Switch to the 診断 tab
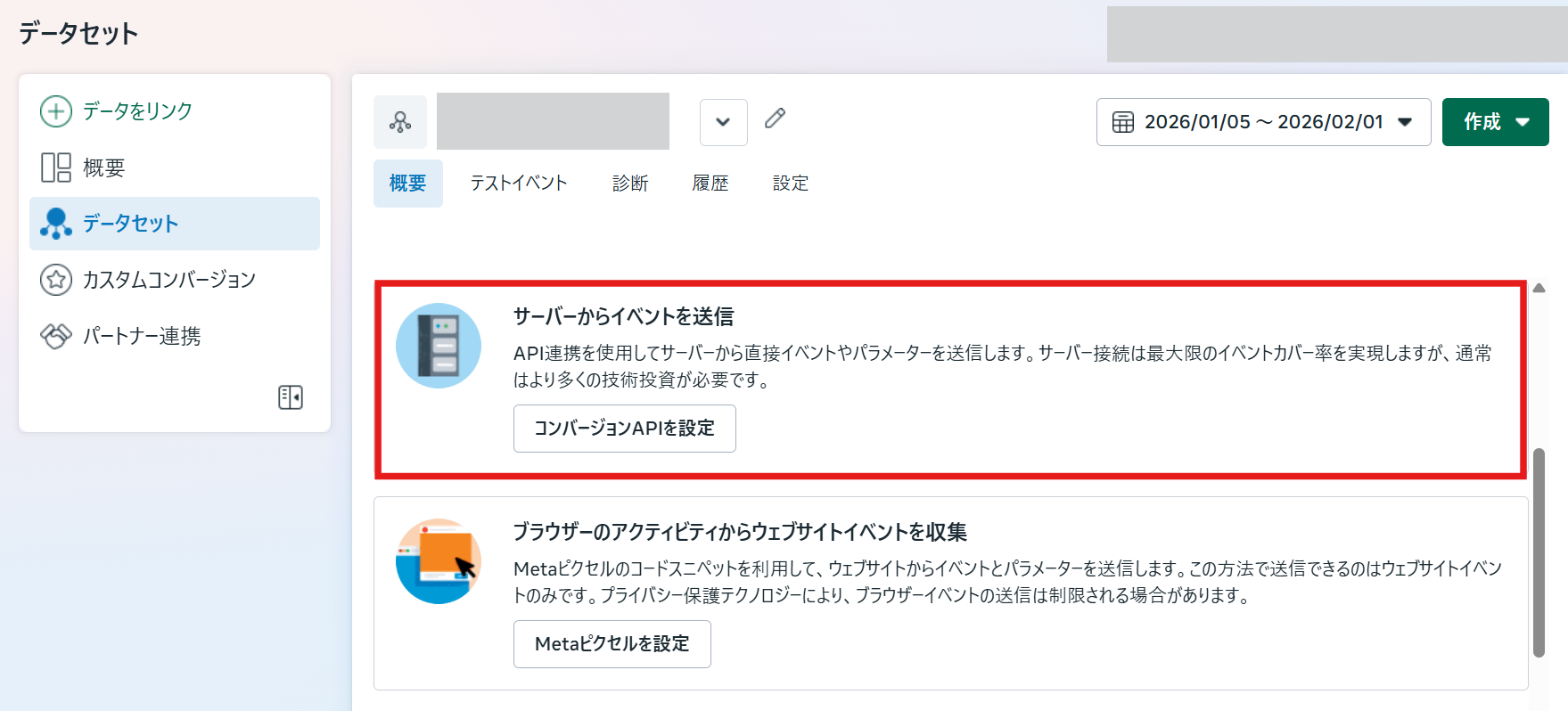Image resolution: width=1568 pixels, height=711 pixels. coord(630,184)
